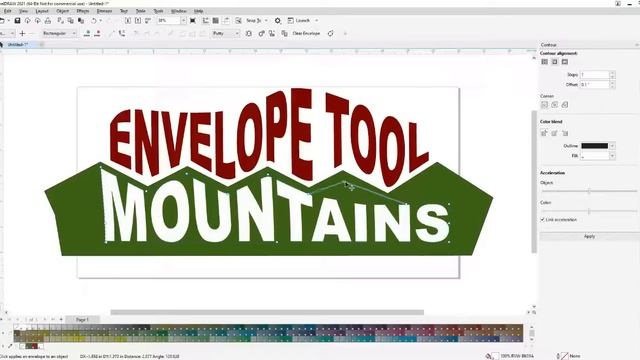Click the Paste icon in standard toolbar
640x360 pixels.
click(81, 20)
